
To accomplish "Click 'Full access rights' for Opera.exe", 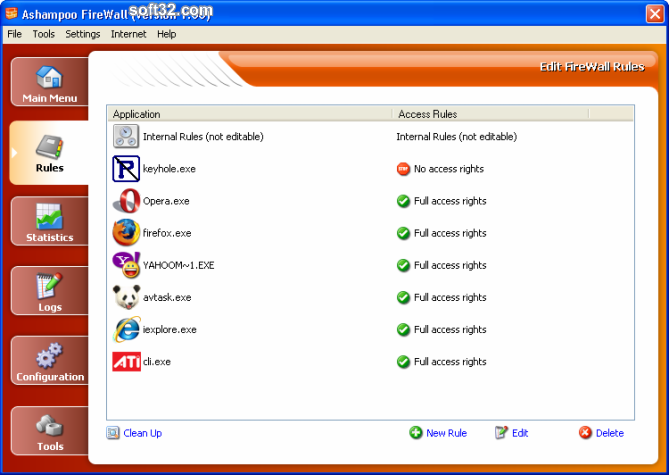I will click(450, 201).
